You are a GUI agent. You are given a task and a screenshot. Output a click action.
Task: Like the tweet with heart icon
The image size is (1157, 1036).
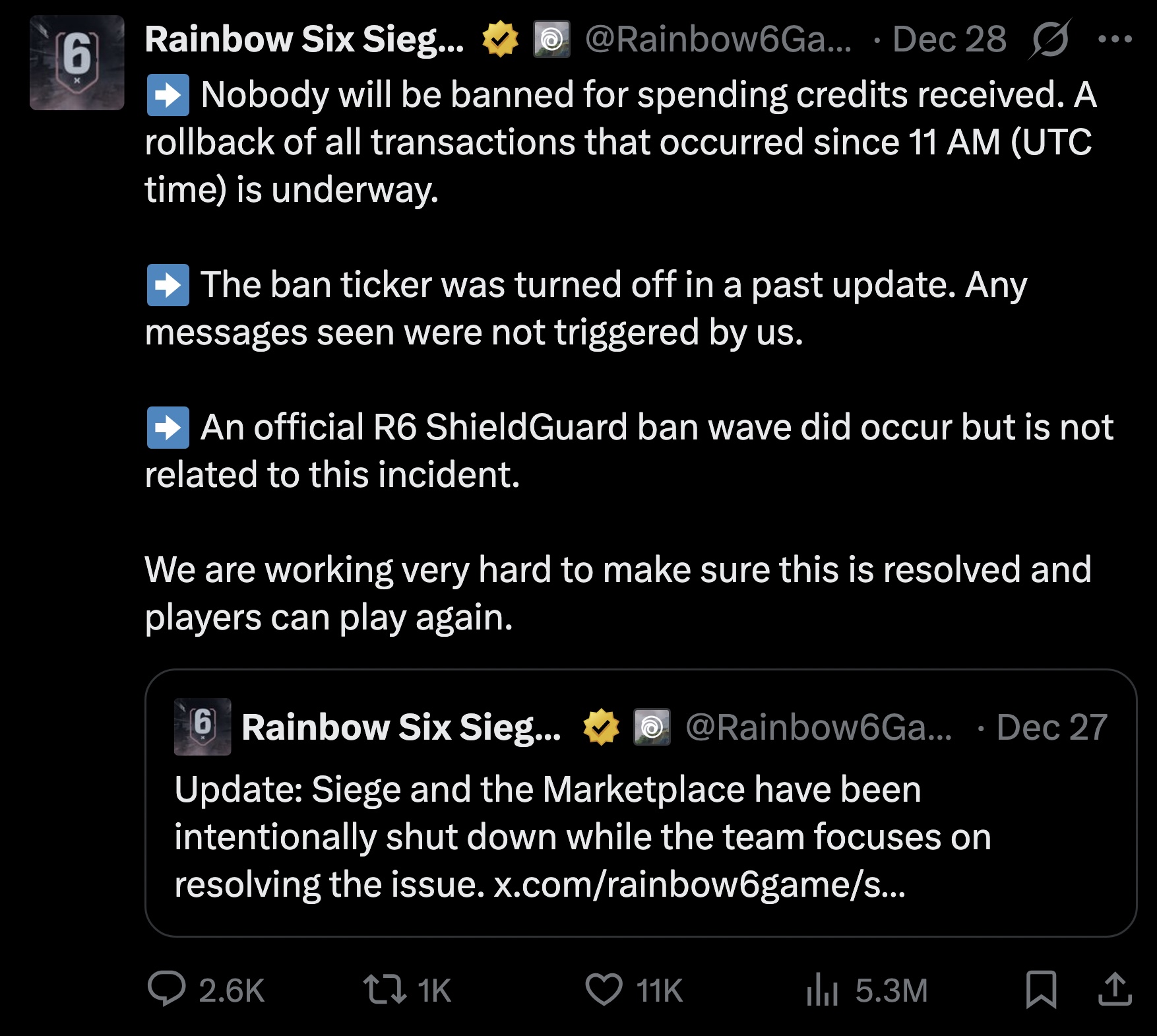(x=604, y=990)
